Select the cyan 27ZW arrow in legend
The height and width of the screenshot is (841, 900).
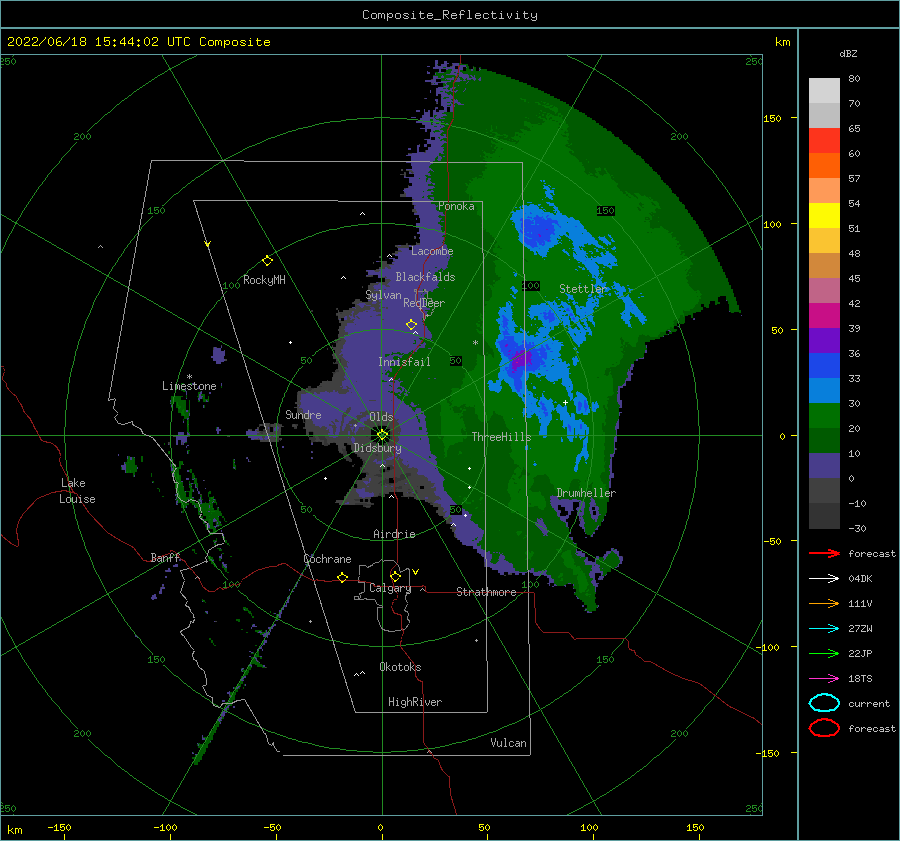[824, 629]
